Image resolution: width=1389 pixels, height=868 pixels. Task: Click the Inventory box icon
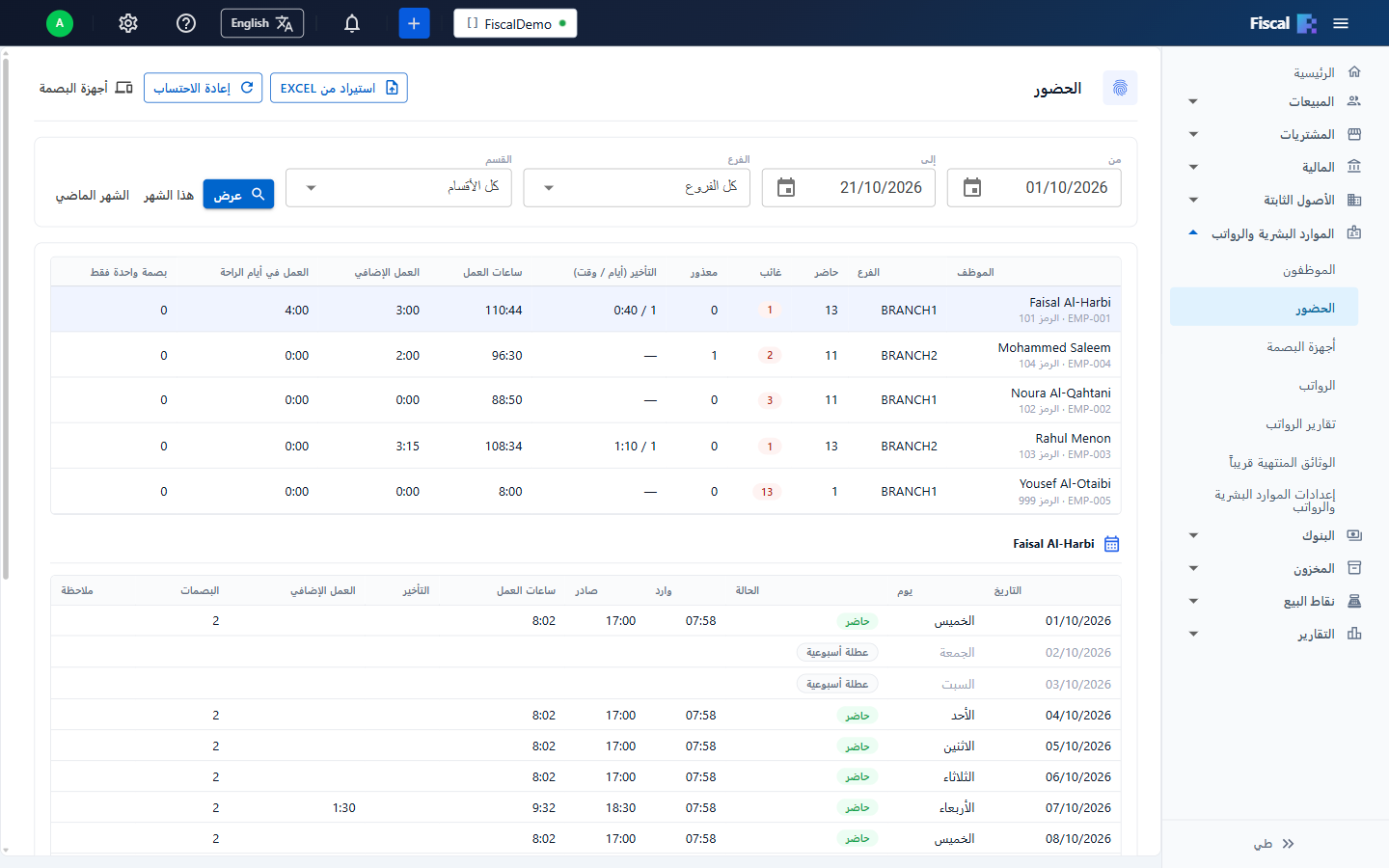[x=1354, y=568]
